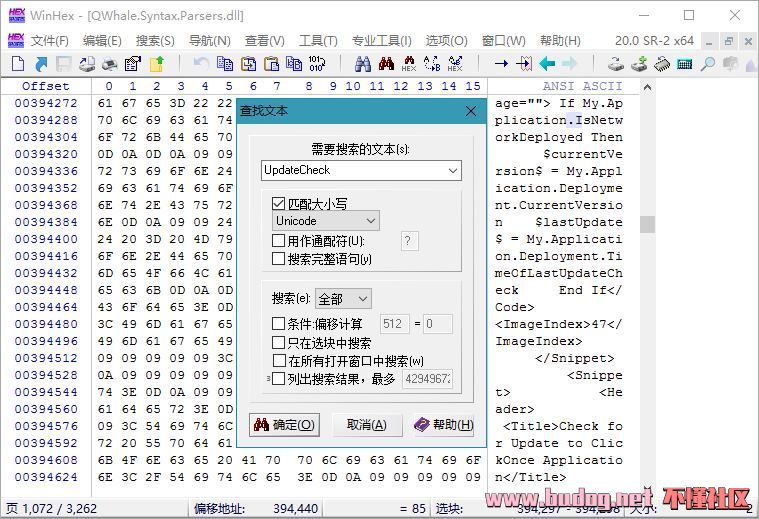This screenshot has height=519, width=759.
Task: Click the Copy block icon
Action: [225, 63]
